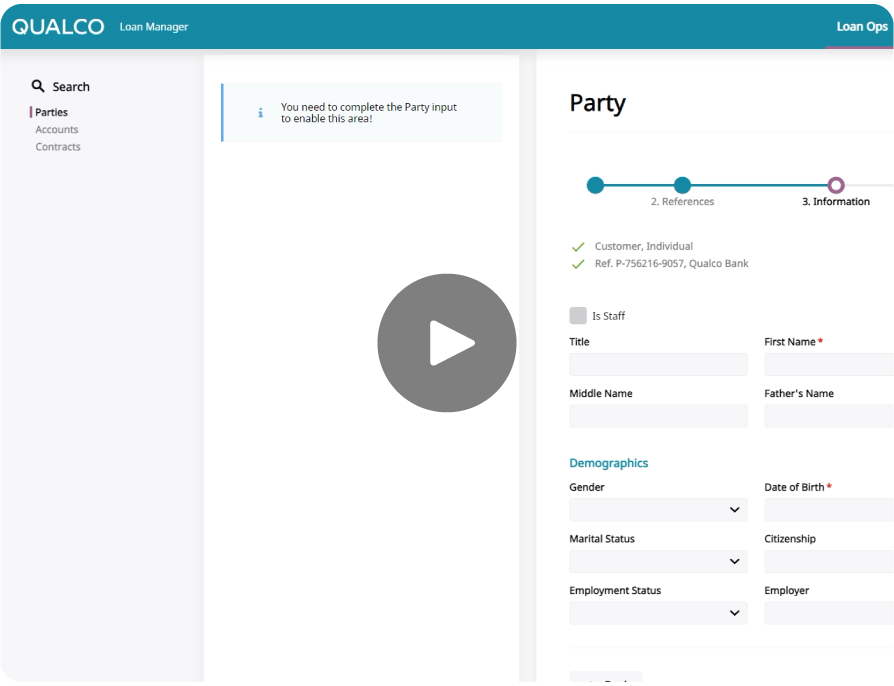
Task: Select Parties in the sidebar
Action: click(x=51, y=112)
